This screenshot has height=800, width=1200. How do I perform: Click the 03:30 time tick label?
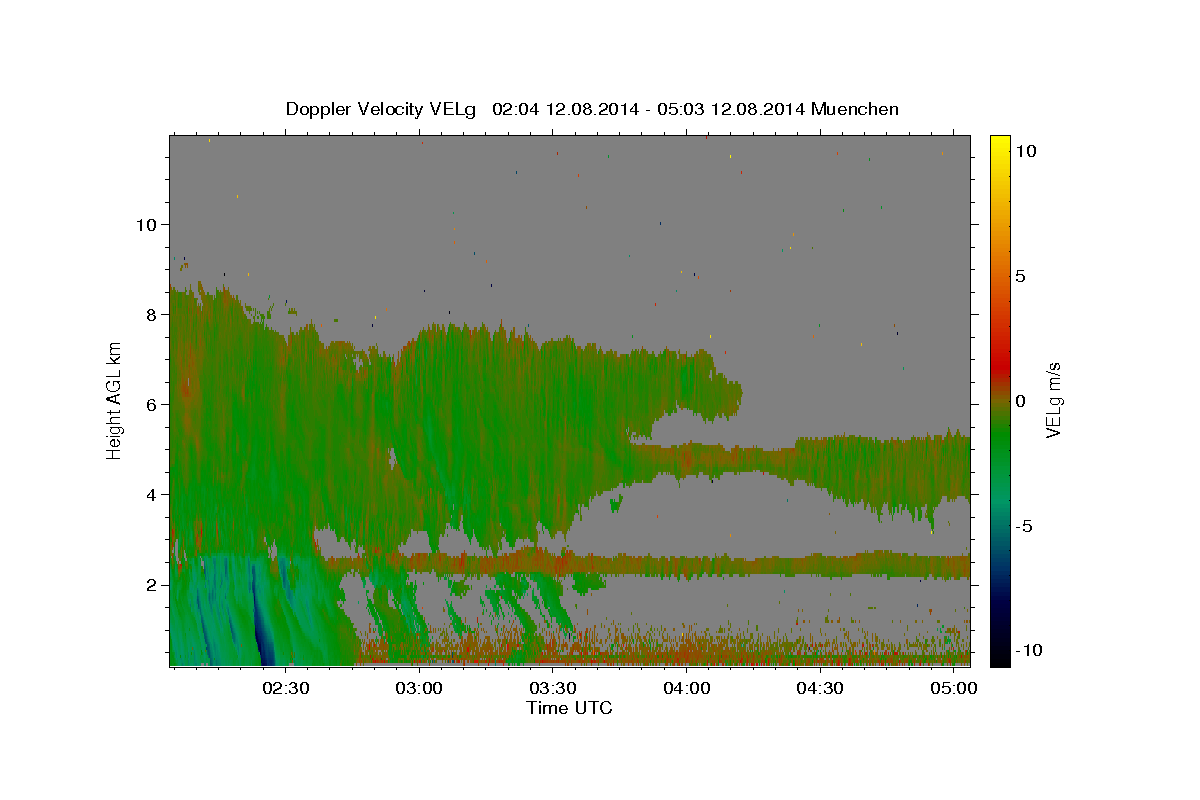[x=553, y=688]
